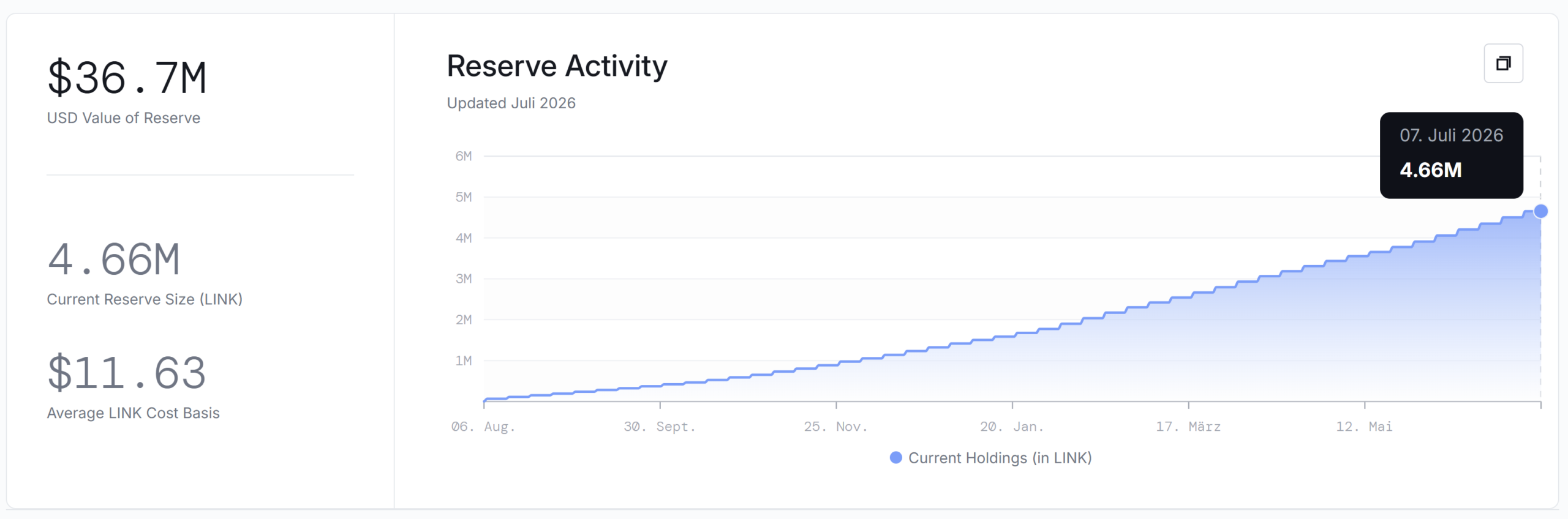Select the 20. Jan. date tick
Screen dimensions: 1568x519
pos(1012,427)
